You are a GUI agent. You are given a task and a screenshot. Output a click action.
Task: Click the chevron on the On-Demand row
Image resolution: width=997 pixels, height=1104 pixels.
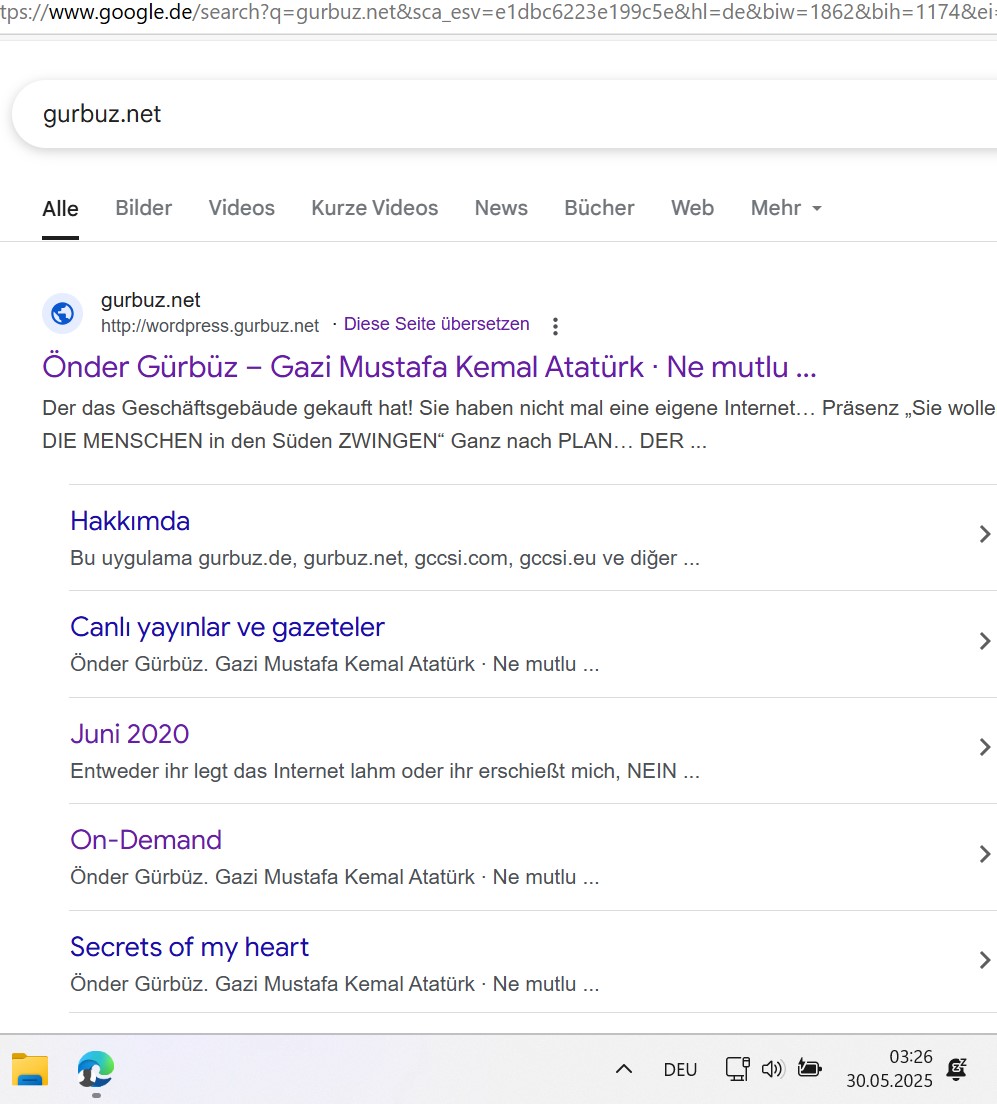click(x=985, y=854)
